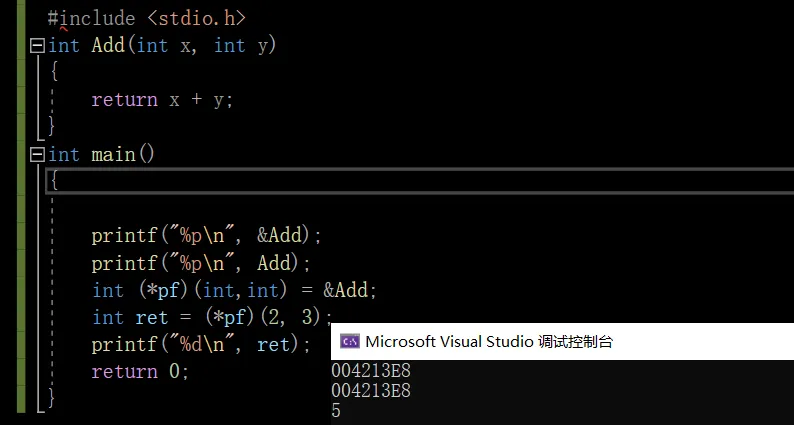Click the second 004213E8 console output line
Image resolution: width=794 pixels, height=425 pixels.
[x=370, y=390]
